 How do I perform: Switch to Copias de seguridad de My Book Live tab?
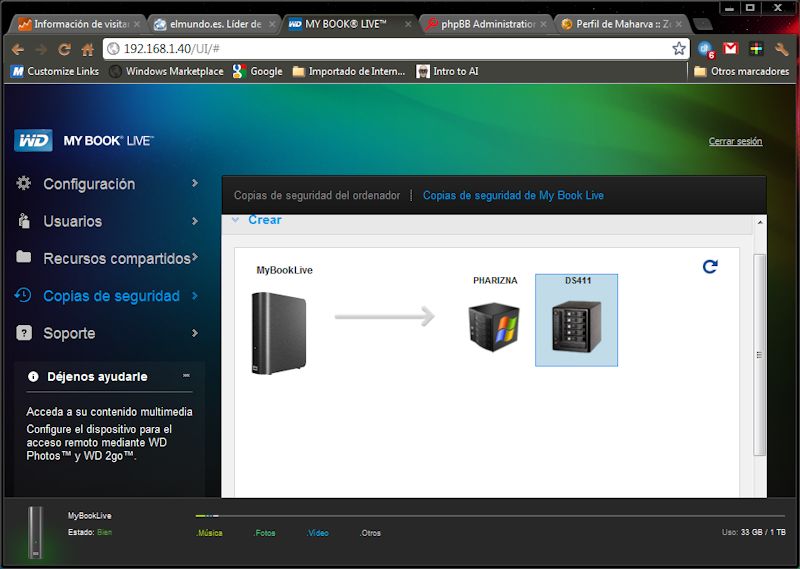(513, 195)
